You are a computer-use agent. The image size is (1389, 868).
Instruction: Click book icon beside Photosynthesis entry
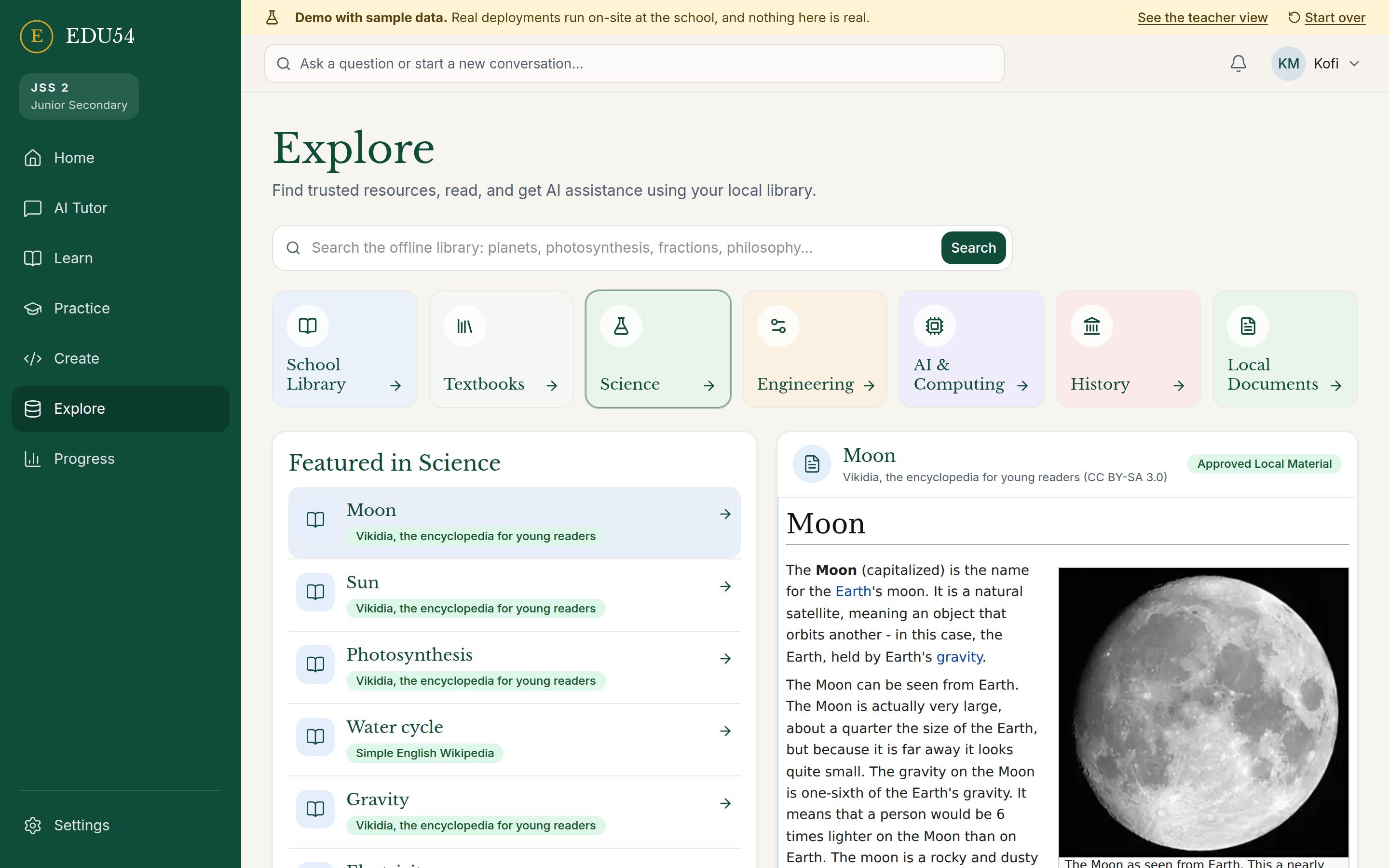(315, 664)
